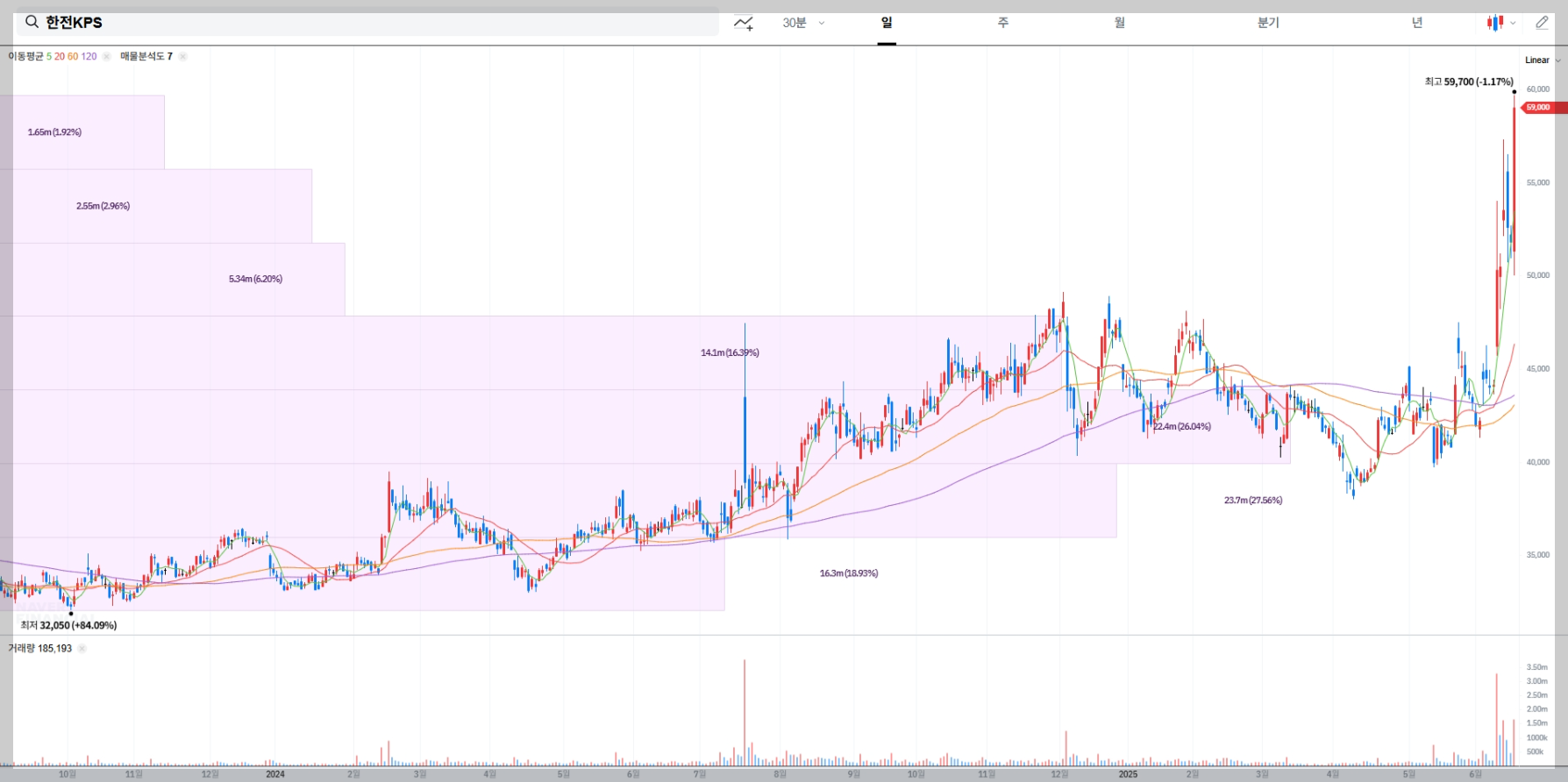Screen dimensions: 1568x782
Task: Remove the 매물분석도 indicator with its x
Action: pos(182,56)
